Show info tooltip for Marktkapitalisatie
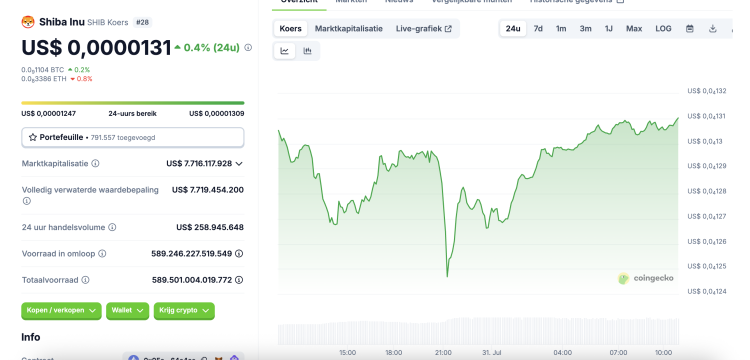The width and height of the screenshot is (750, 360). 95,164
